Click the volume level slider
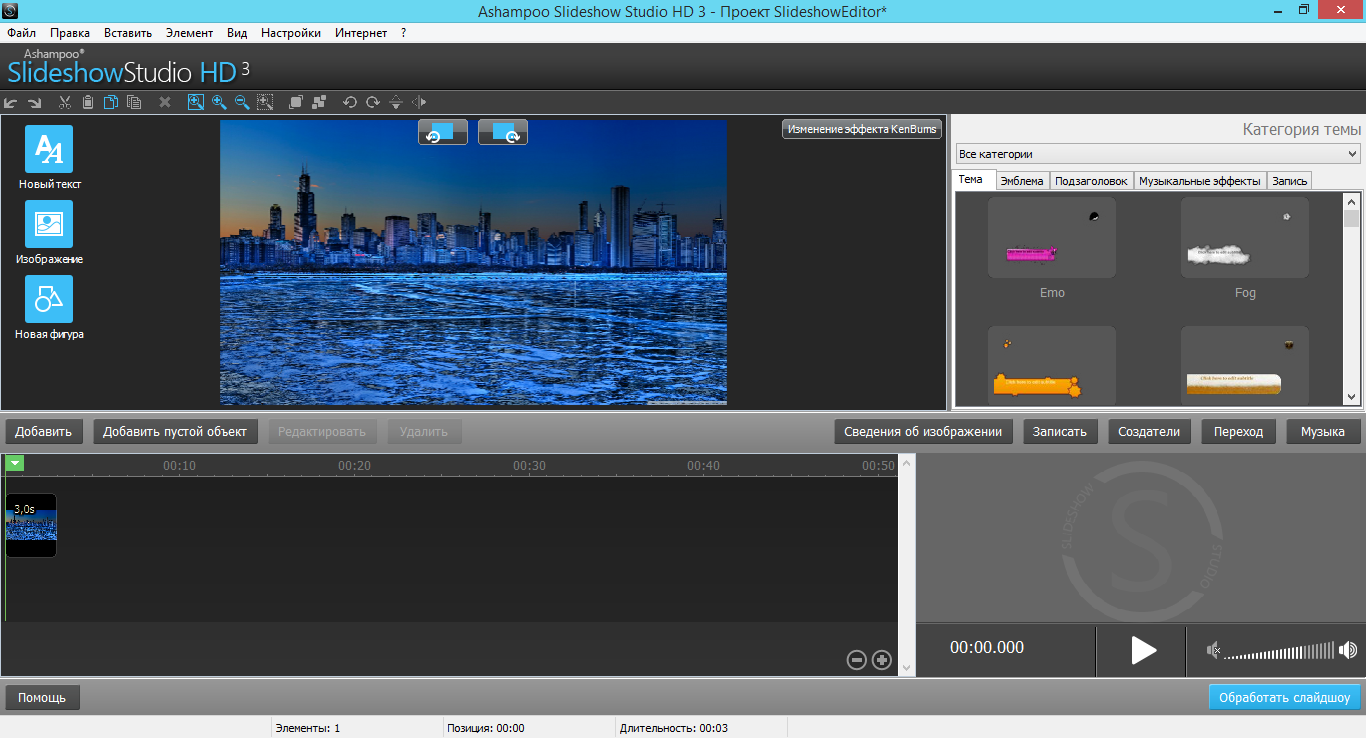Viewport: 1366px width, 738px height. (1278, 651)
